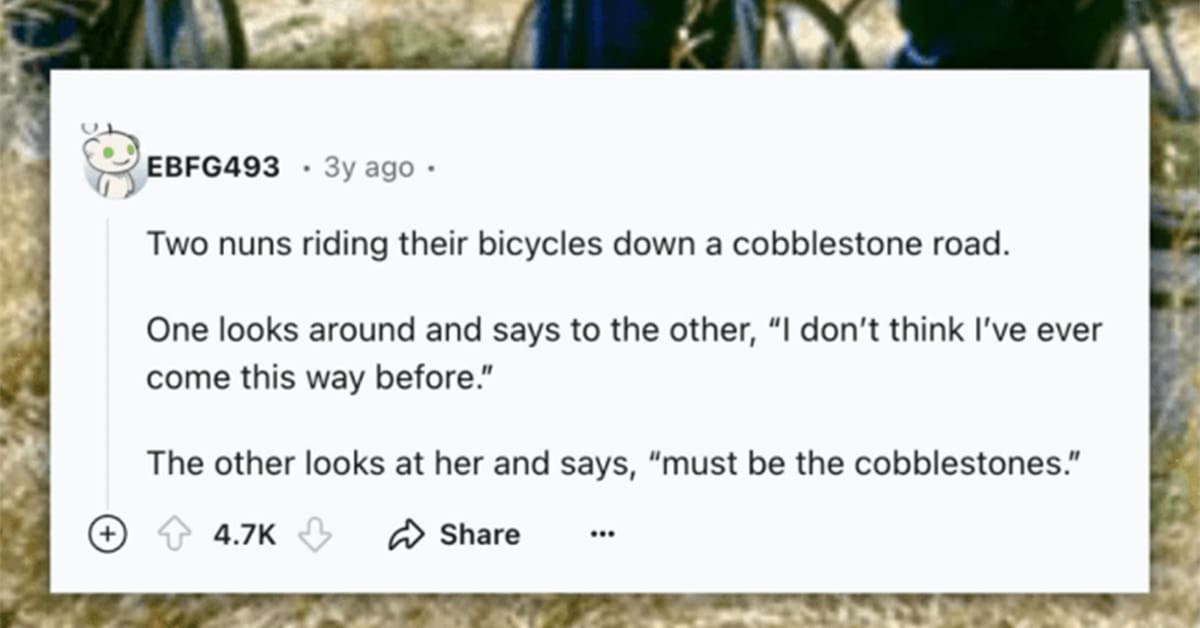Click the small dot after "3y ago"
1200x628 pixels.
tap(429, 168)
